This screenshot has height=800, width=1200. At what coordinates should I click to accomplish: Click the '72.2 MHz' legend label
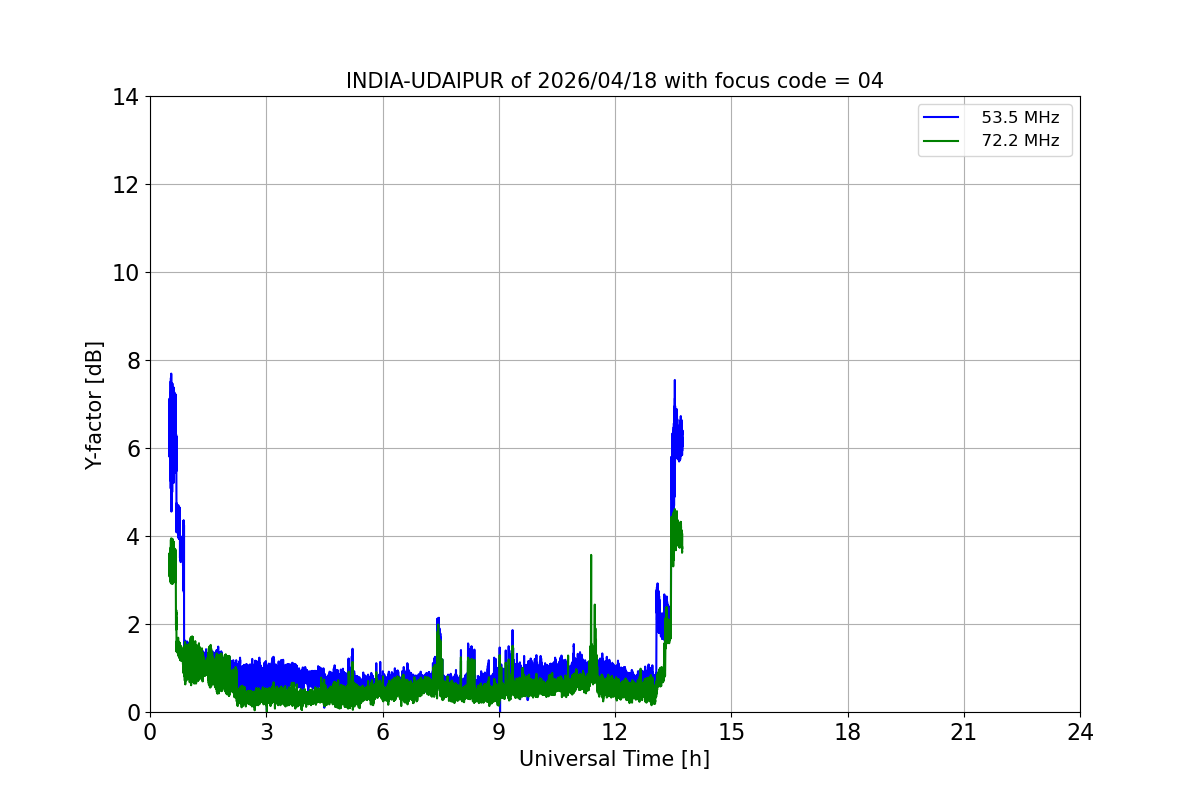coord(1020,141)
